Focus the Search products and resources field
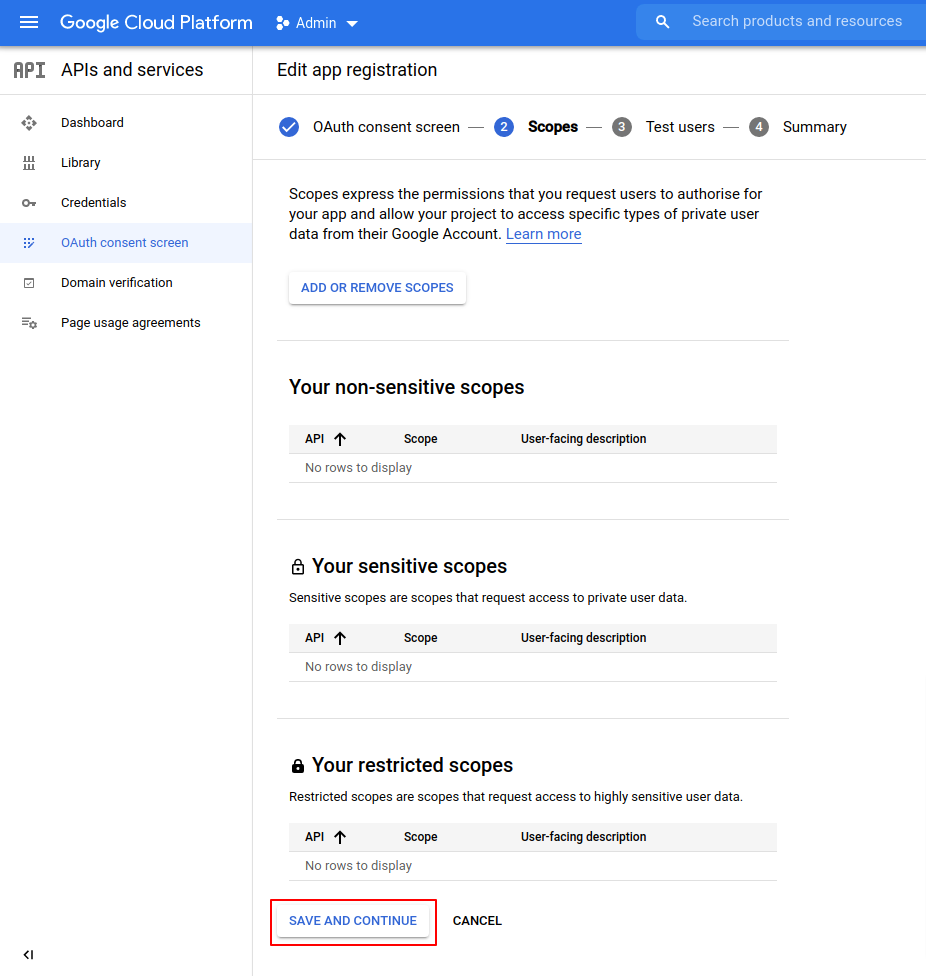This screenshot has width=926, height=976. 797,21
